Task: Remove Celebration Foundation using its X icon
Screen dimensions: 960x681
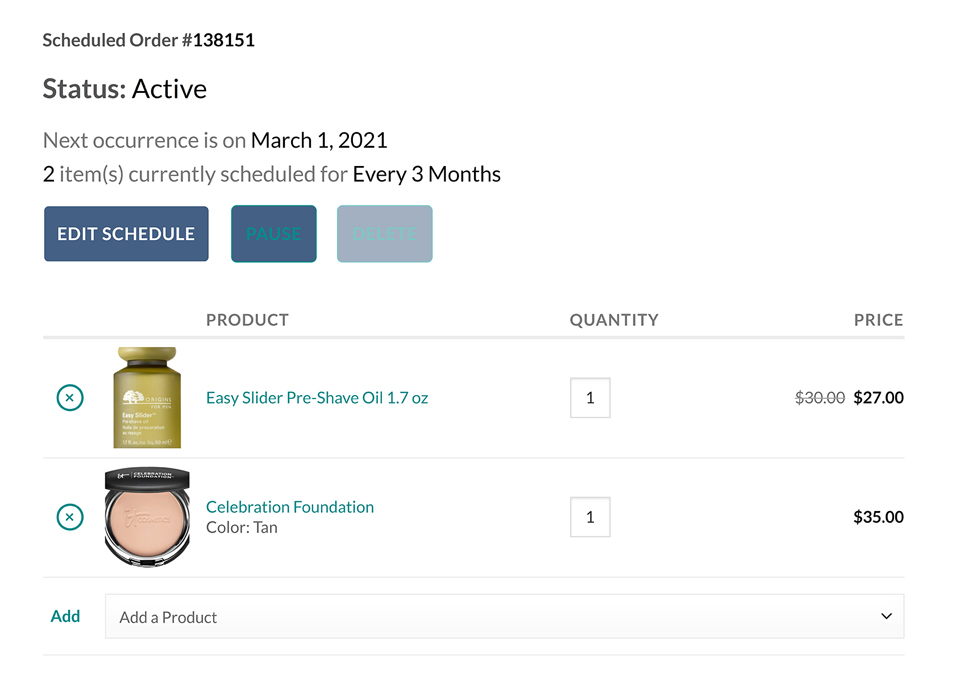Action: point(70,517)
